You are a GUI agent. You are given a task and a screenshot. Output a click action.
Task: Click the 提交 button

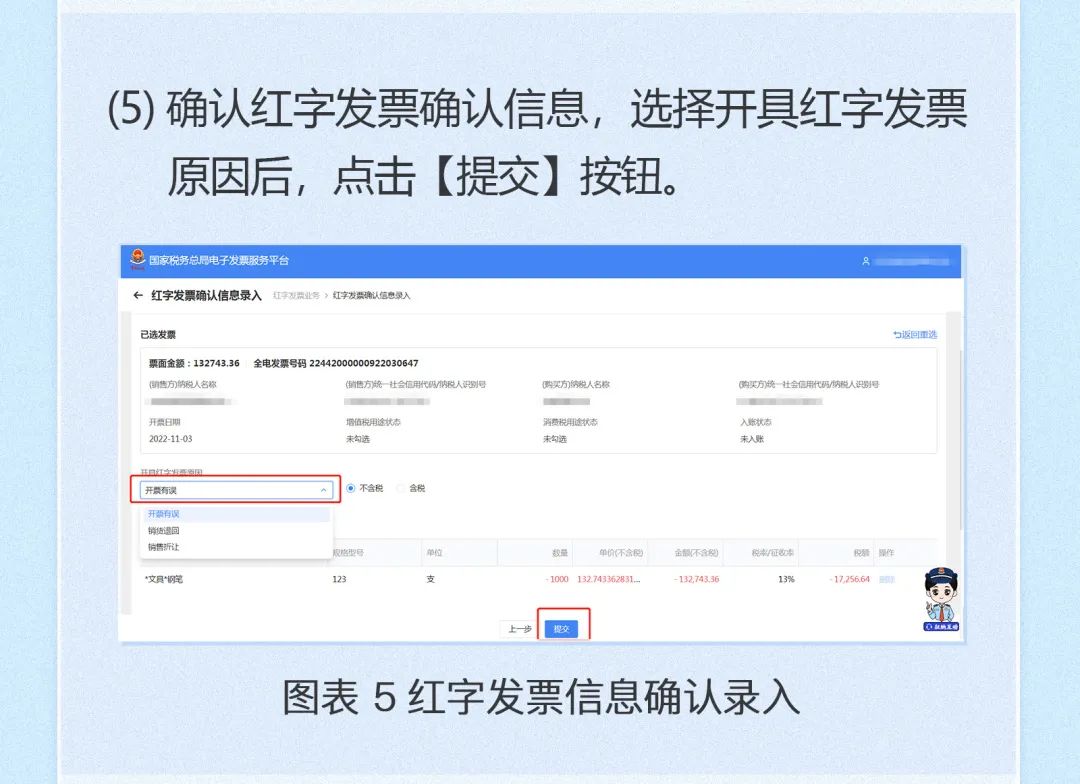pyautogui.click(x=561, y=629)
